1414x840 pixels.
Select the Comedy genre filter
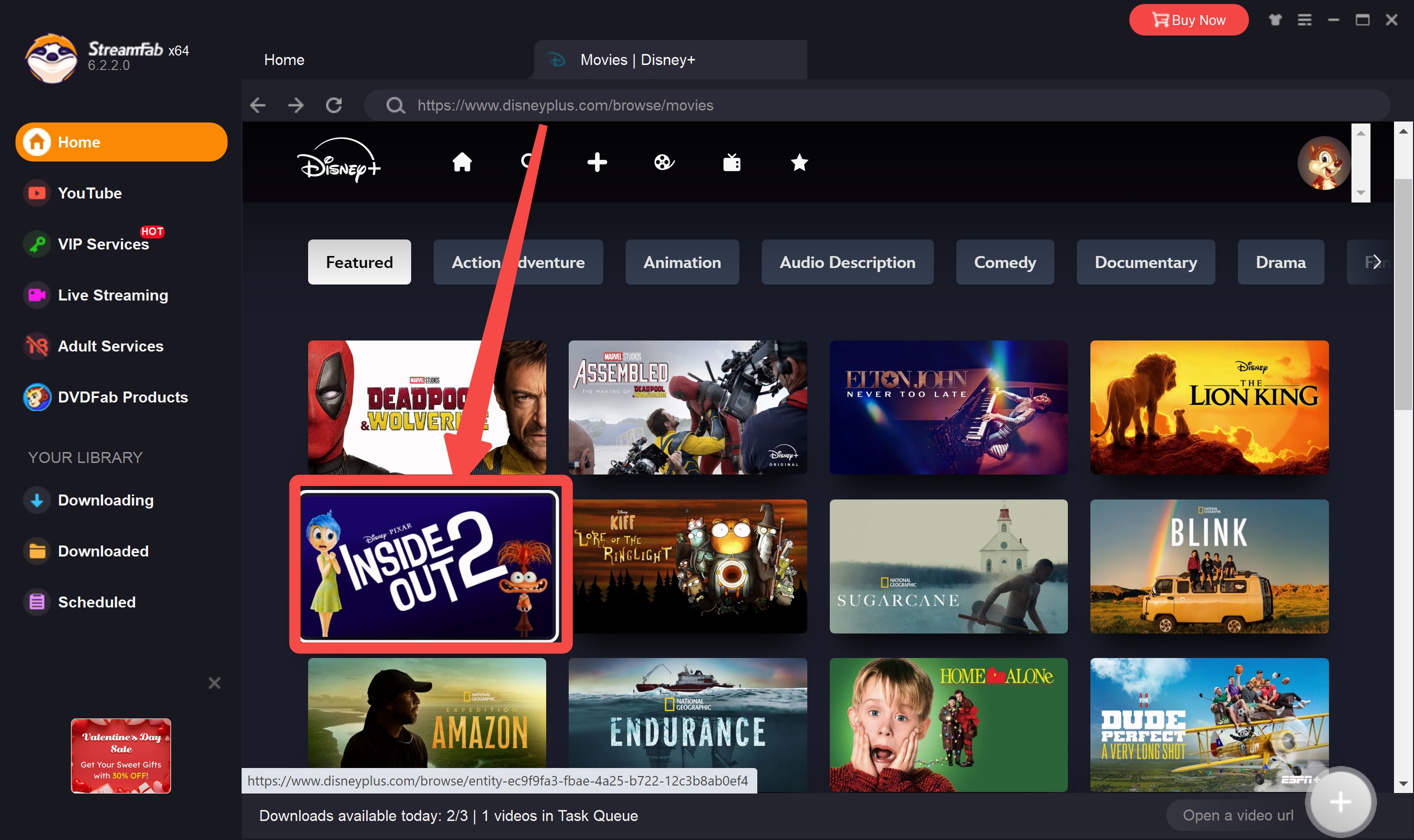(x=1005, y=262)
